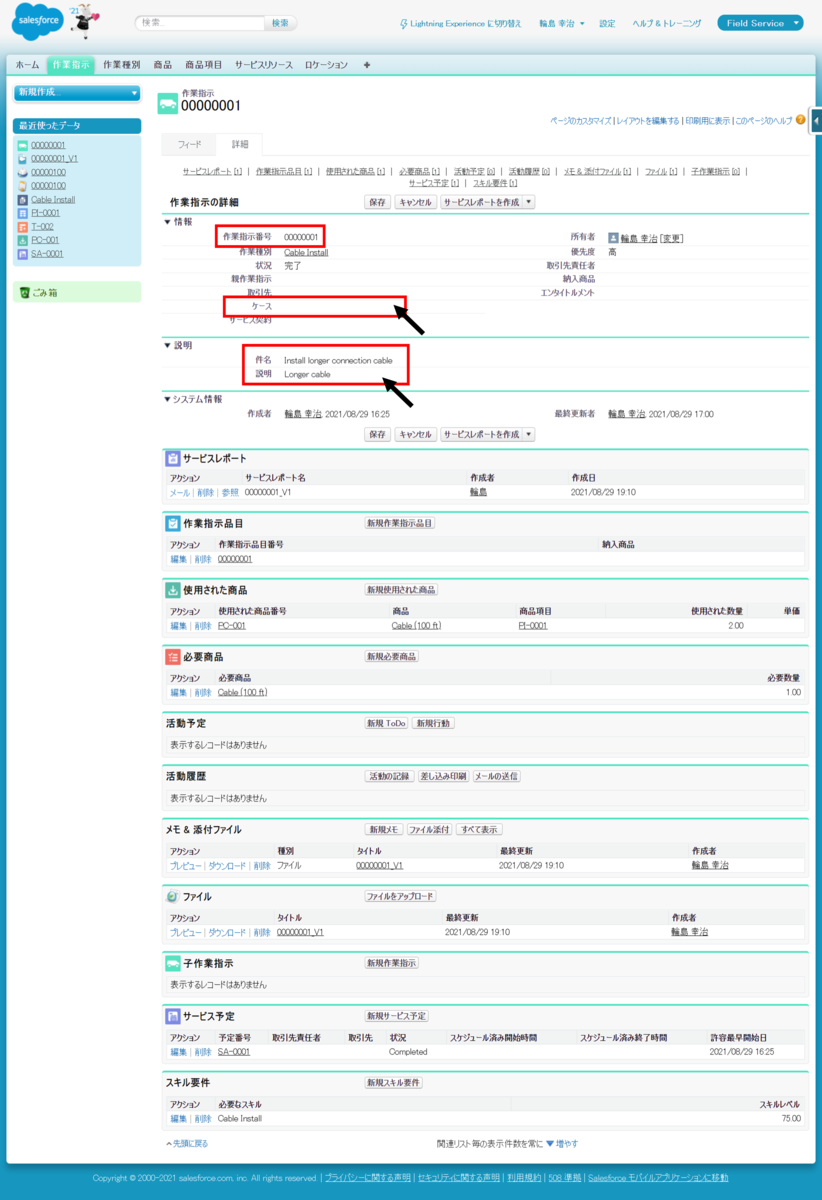Click the 検索 search button
This screenshot has height=1200, width=822.
click(280, 23)
